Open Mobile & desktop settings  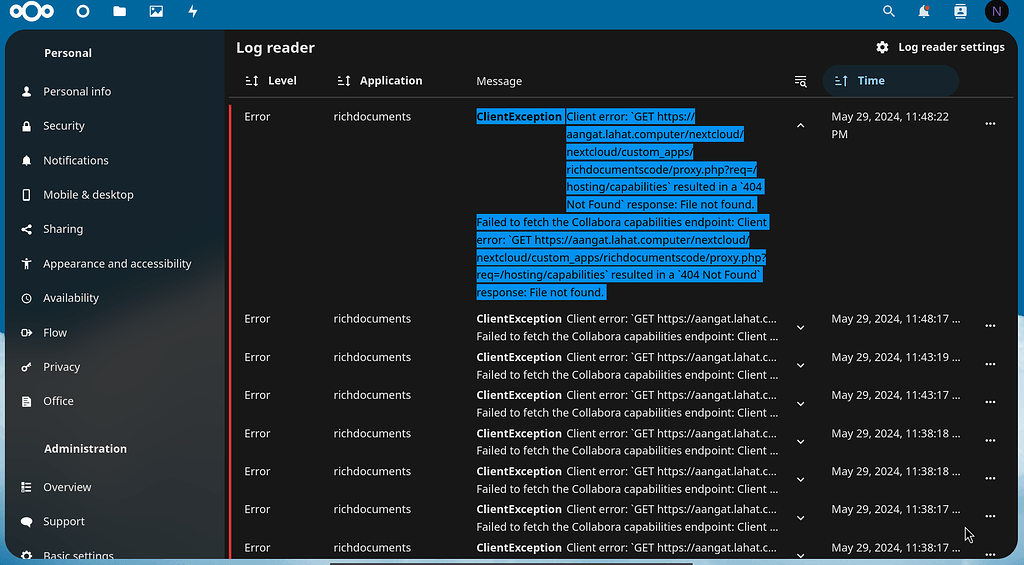click(x=88, y=195)
